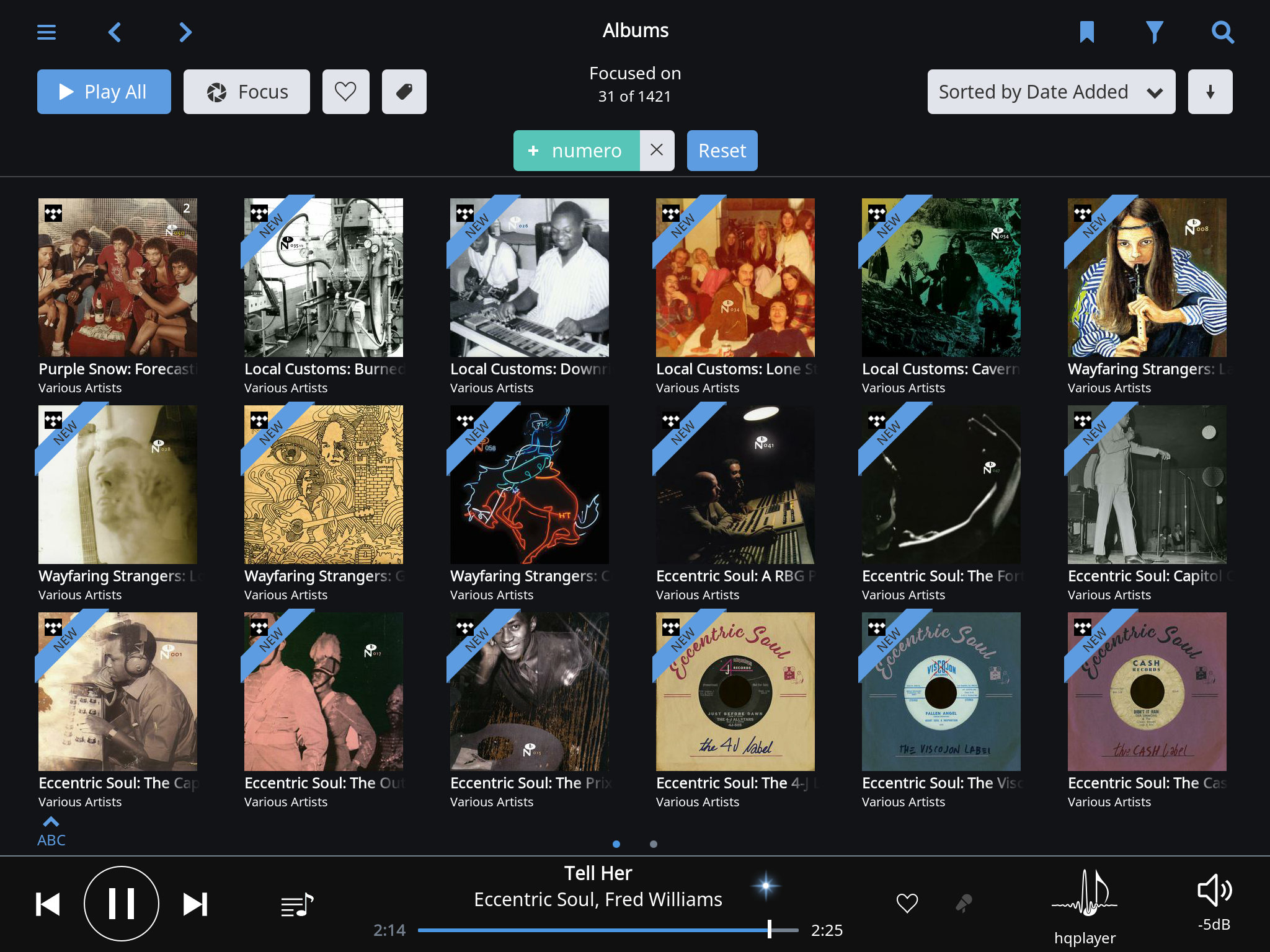Click Various Artists under Purple Snow
Image resolution: width=1270 pixels, height=952 pixels.
pyautogui.click(x=80, y=388)
